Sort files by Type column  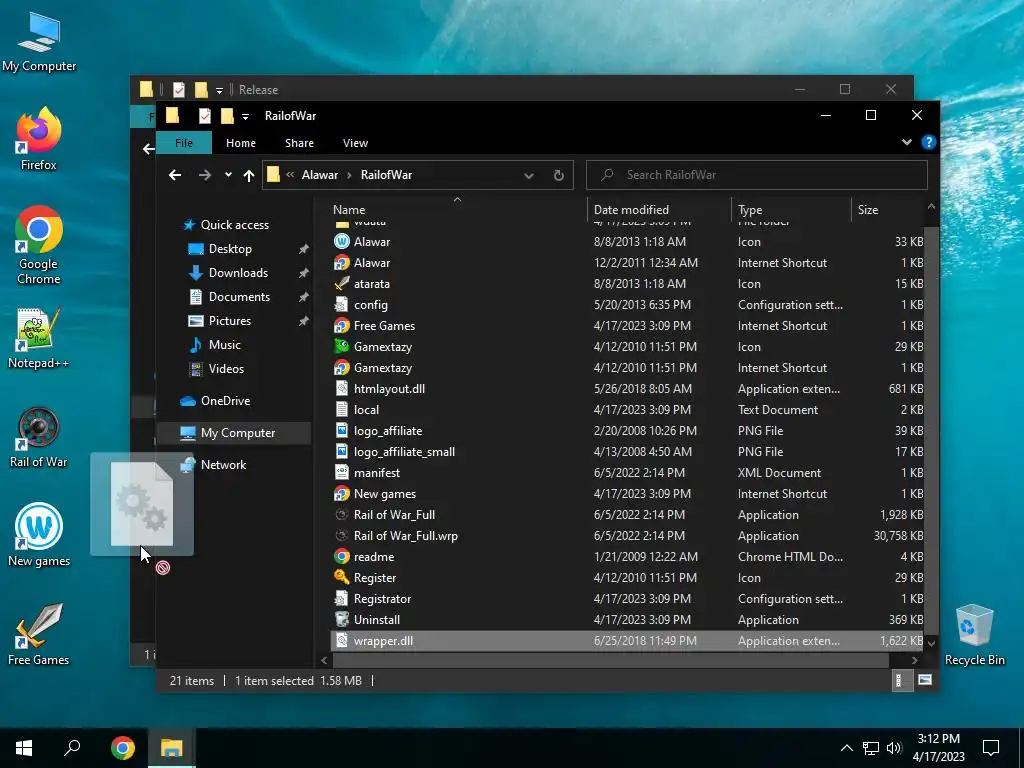pos(791,210)
